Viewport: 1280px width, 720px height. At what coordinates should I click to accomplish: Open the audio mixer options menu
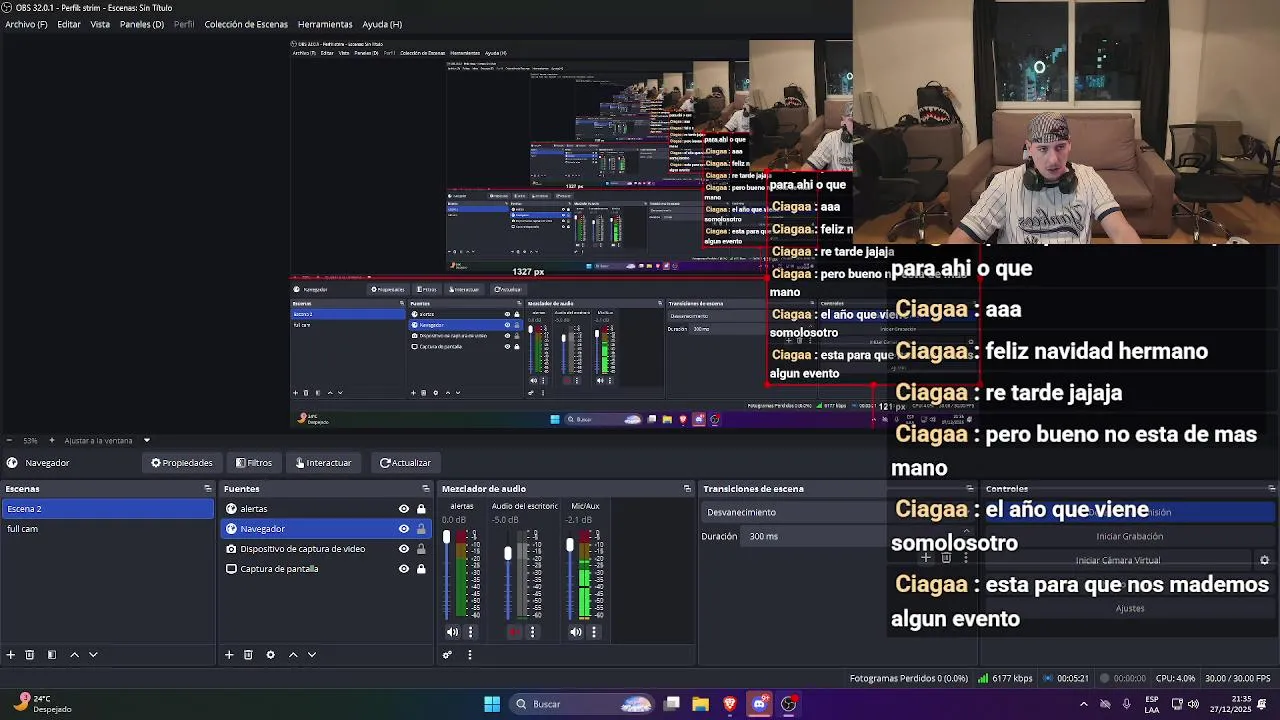469,655
